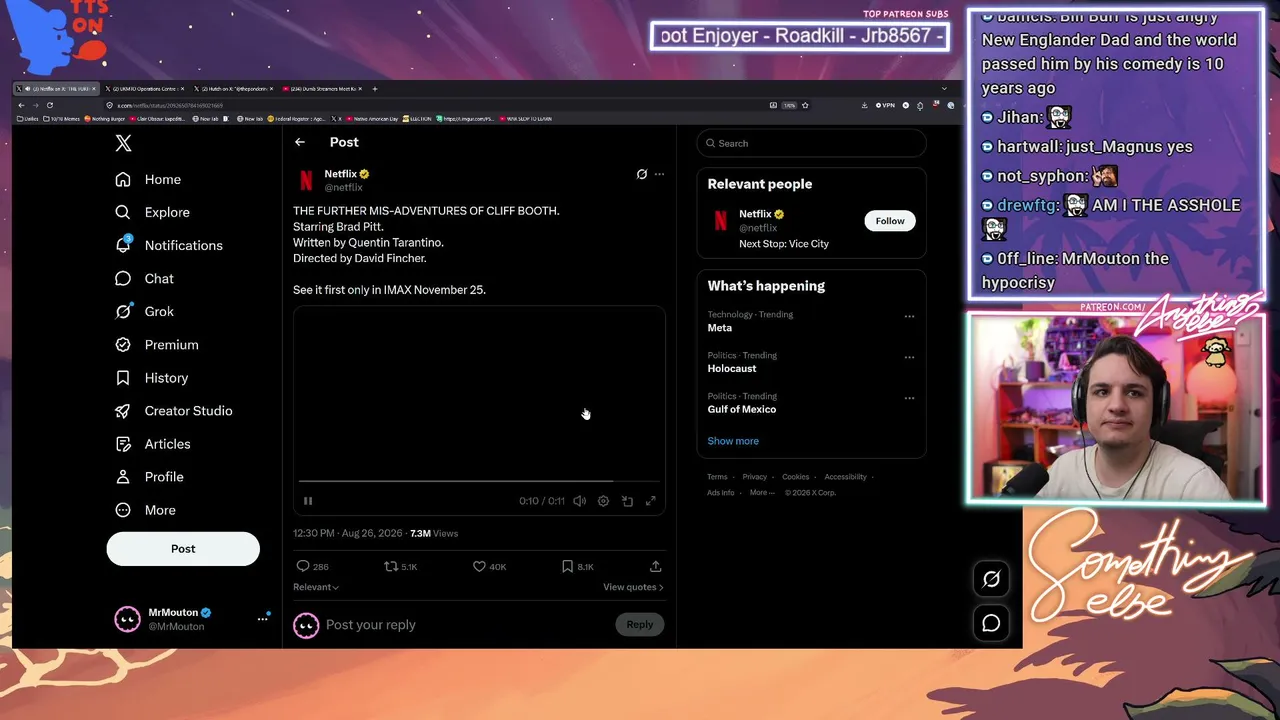1280x720 pixels.
Task: Open Articles in the sidebar
Action: [x=153, y=444]
